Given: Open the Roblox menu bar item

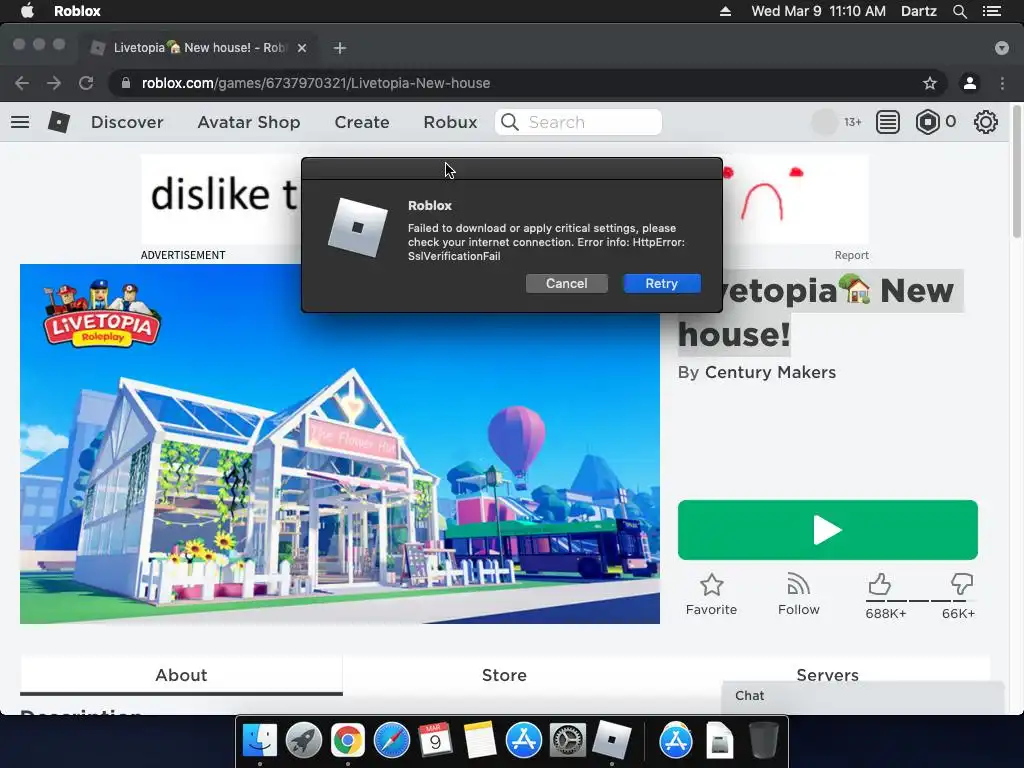Looking at the screenshot, I should [77, 11].
